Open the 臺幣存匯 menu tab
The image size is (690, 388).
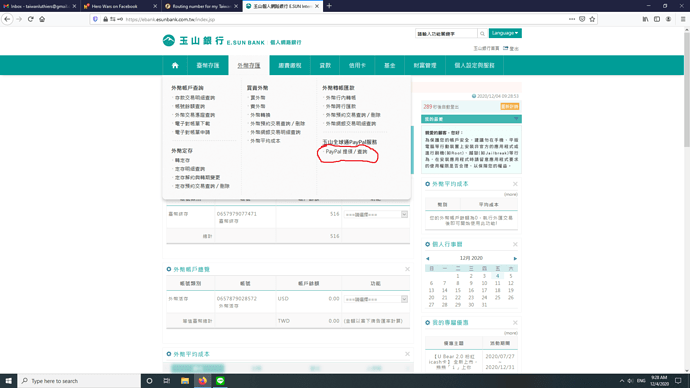208,65
